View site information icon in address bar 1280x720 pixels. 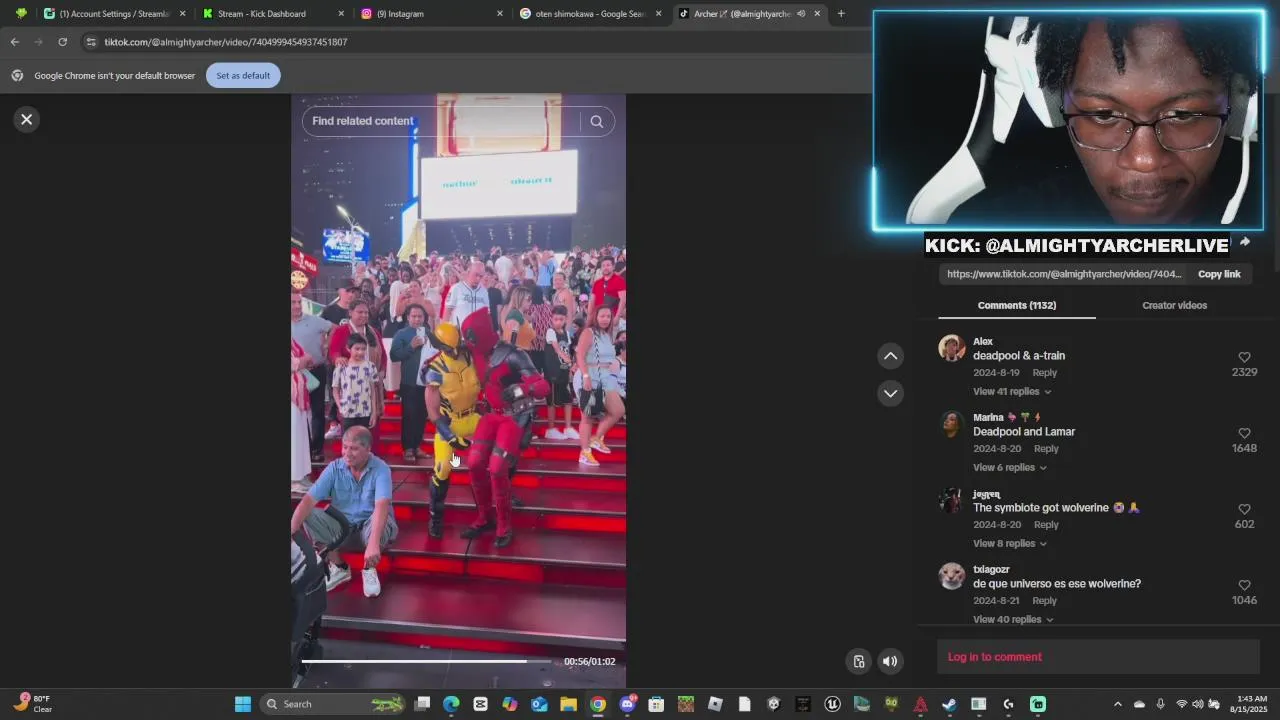click(91, 42)
